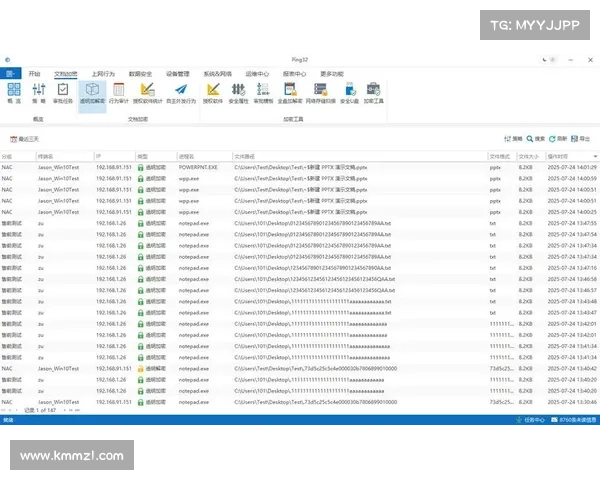
Task: Switch to the 上网行为 ribbon tab
Action: 102,73
